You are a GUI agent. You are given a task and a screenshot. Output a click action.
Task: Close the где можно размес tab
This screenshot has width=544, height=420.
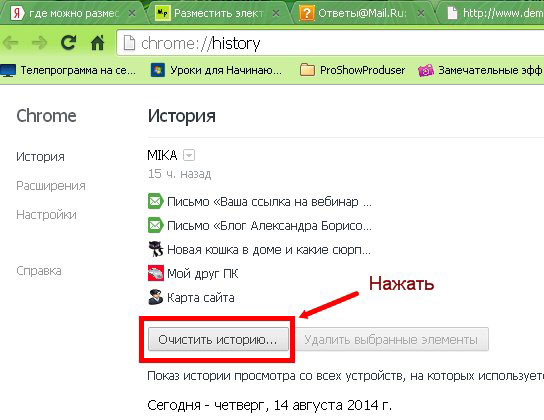(132, 13)
